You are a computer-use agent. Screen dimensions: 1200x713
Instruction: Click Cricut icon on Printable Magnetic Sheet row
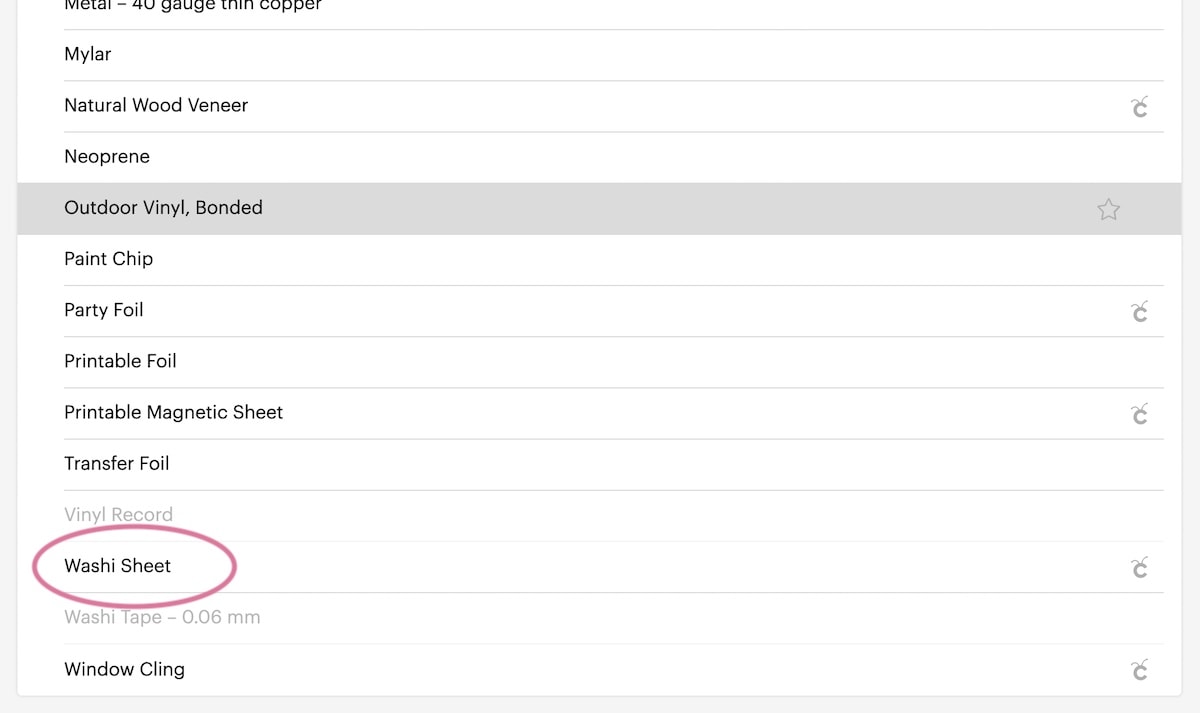[1139, 413]
